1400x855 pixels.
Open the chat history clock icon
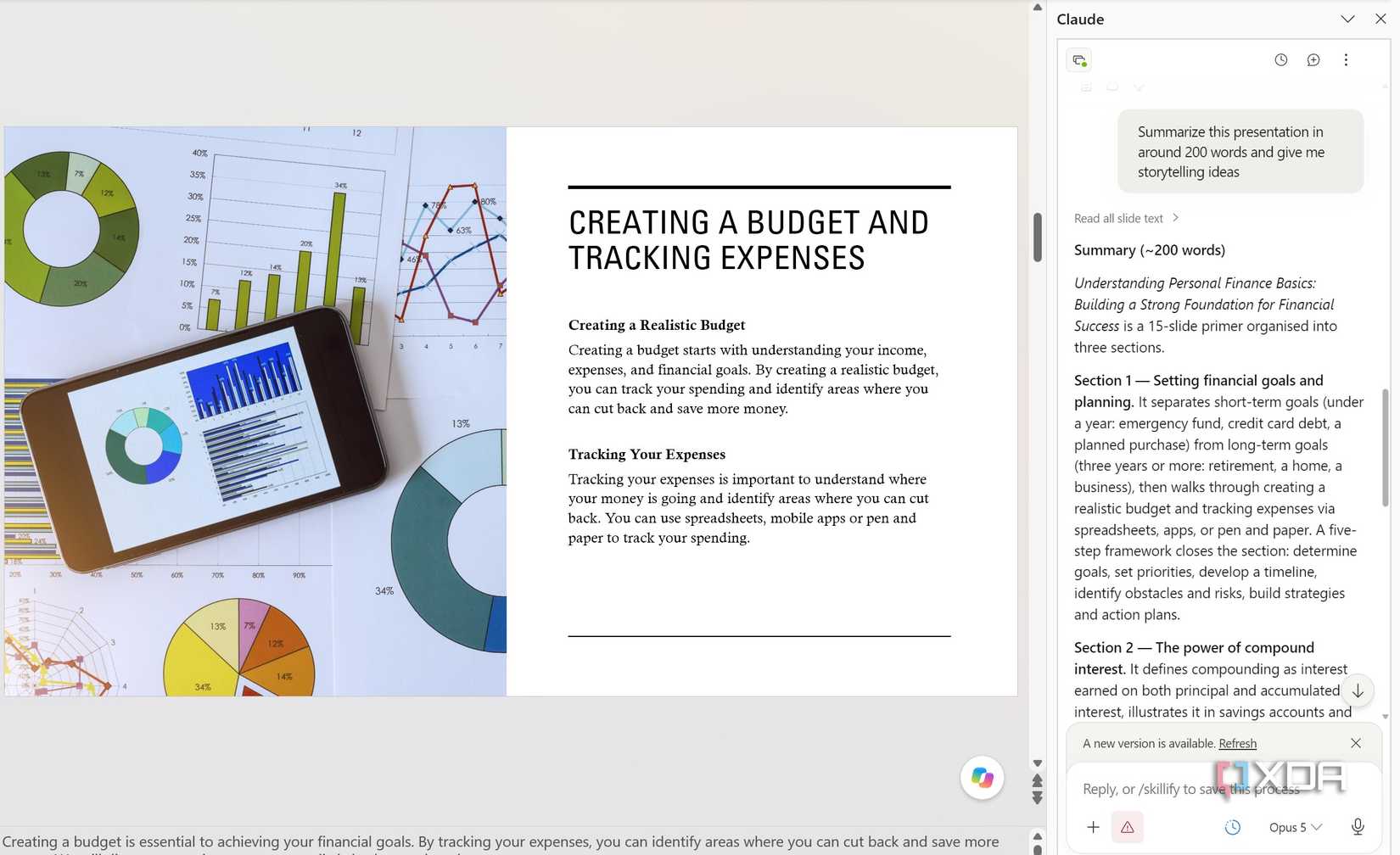pos(1280,59)
